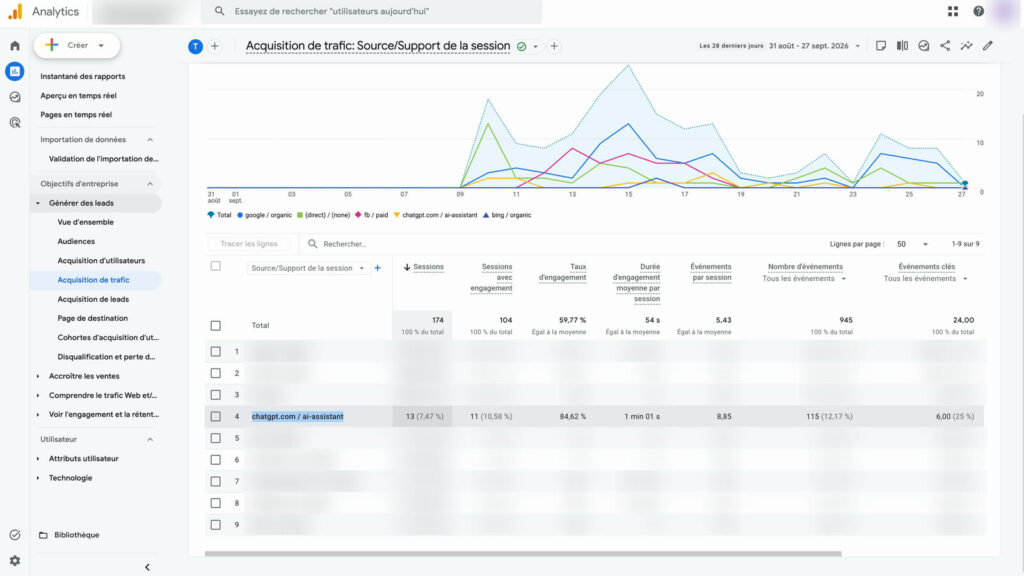Click the top search field

372,11
